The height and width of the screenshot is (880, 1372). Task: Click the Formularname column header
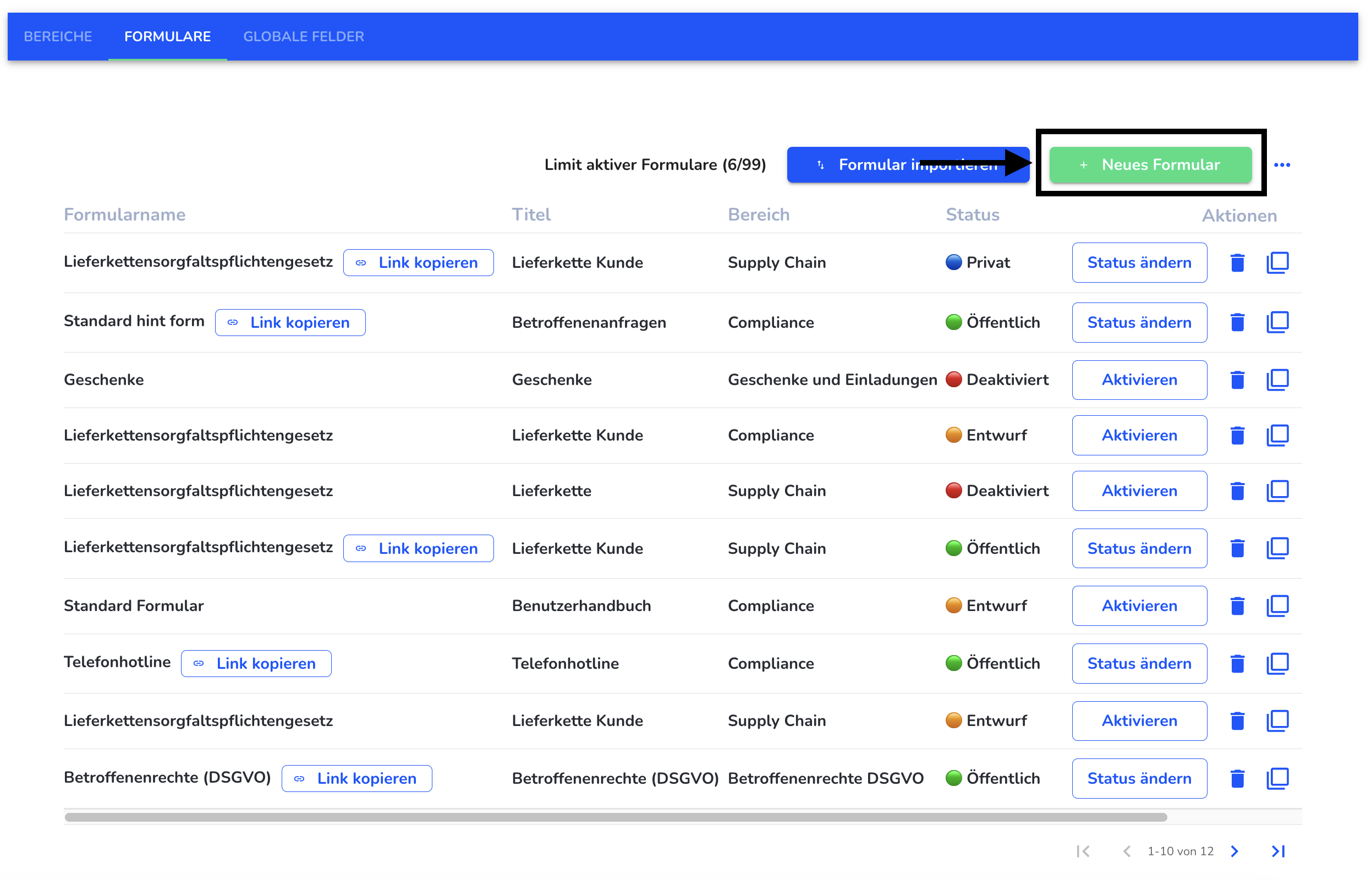point(124,215)
